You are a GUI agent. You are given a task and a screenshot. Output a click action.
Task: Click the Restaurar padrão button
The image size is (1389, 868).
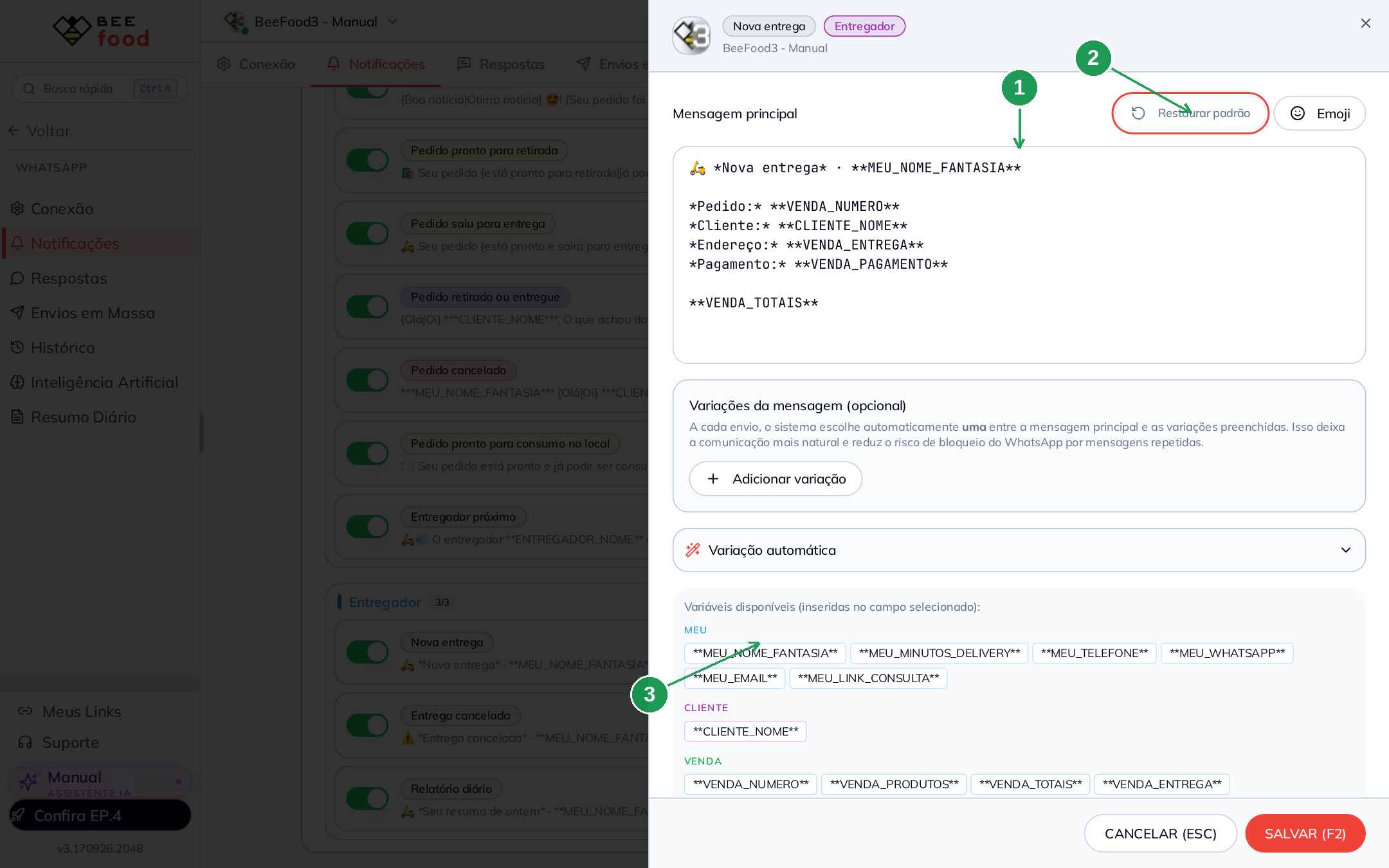1190,113
